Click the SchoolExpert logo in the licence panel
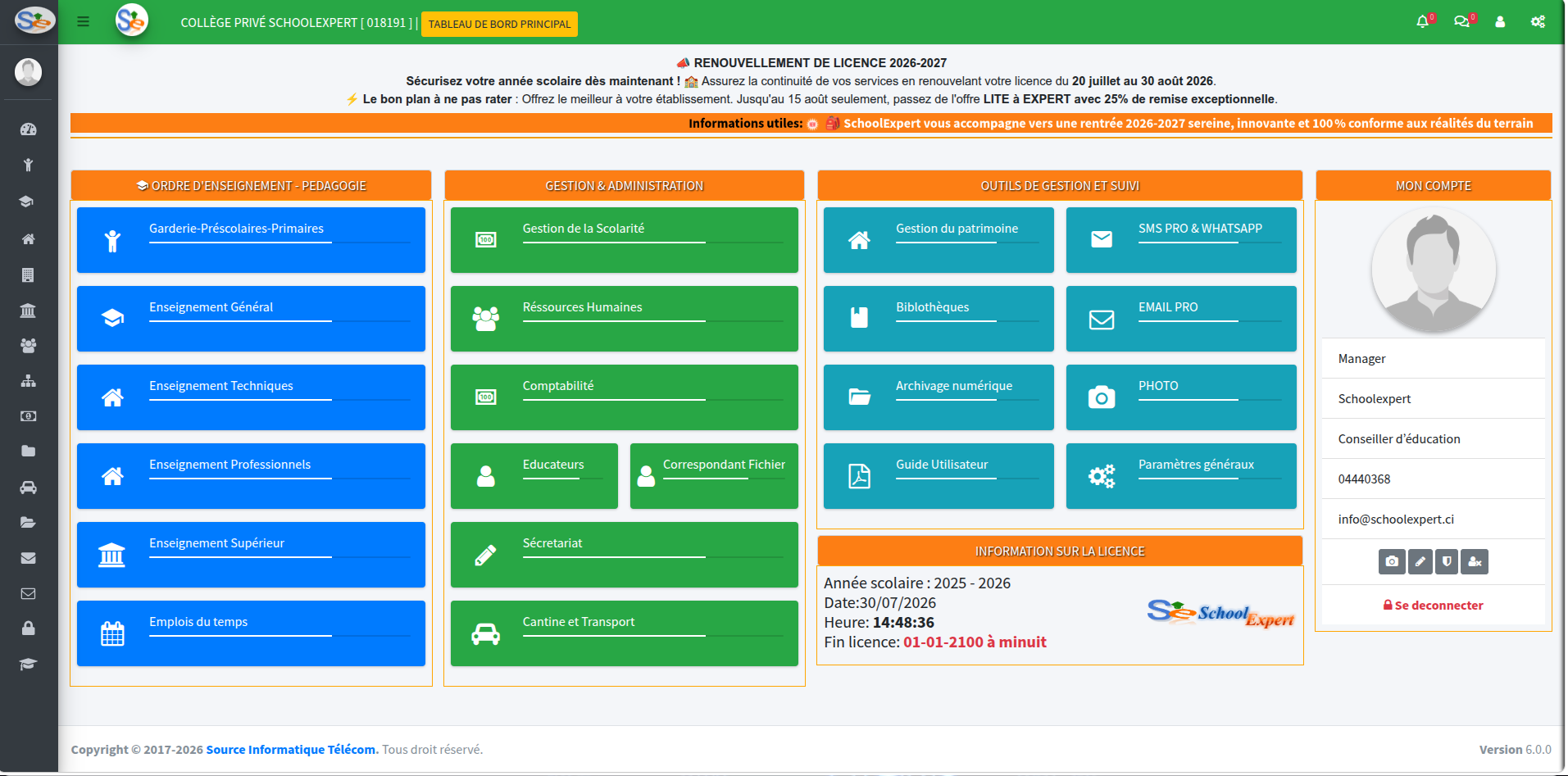This screenshot has height=776, width=1568. [x=1220, y=612]
